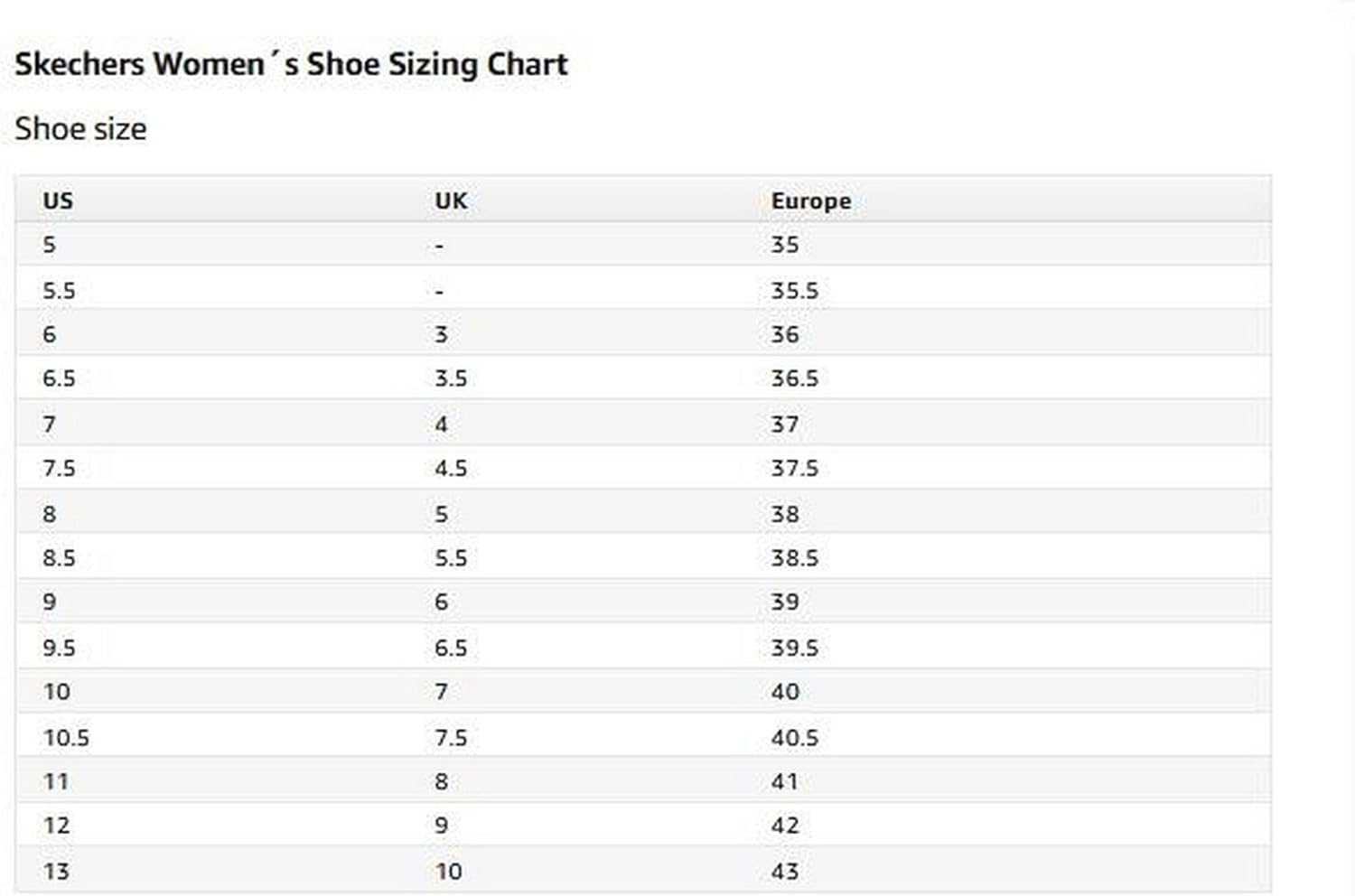
Task: Select the US column header
Action: (58, 201)
